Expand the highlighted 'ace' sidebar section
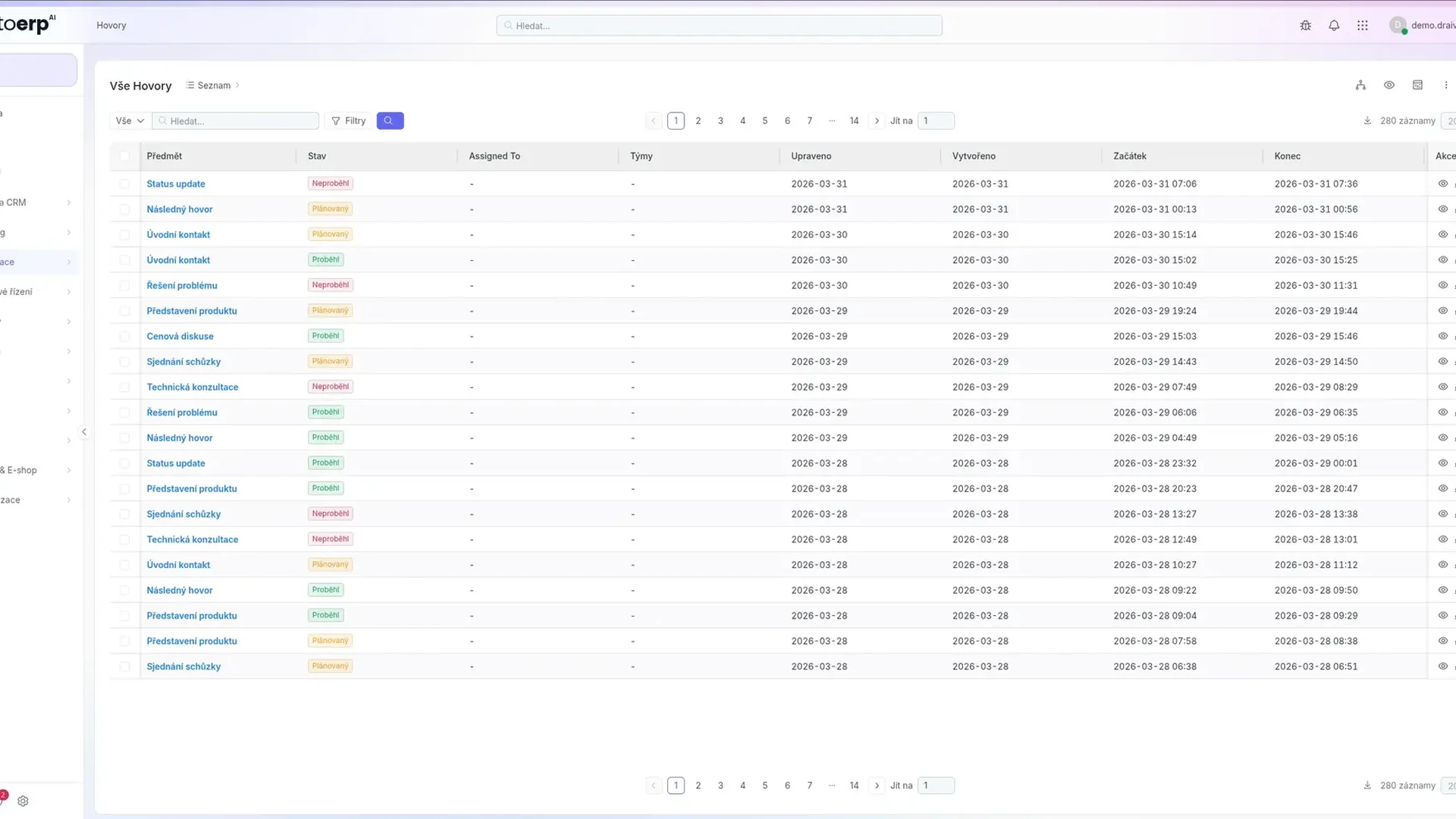 pos(68,262)
